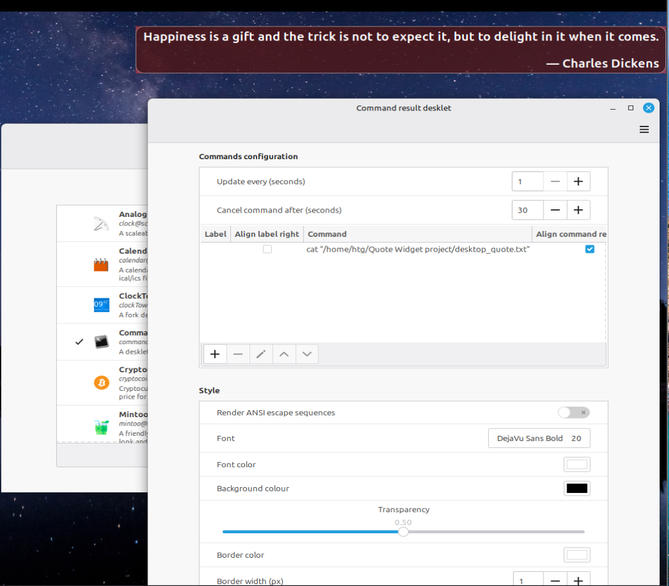Decrease Border width value
The width and height of the screenshot is (669, 586).
click(x=555, y=580)
